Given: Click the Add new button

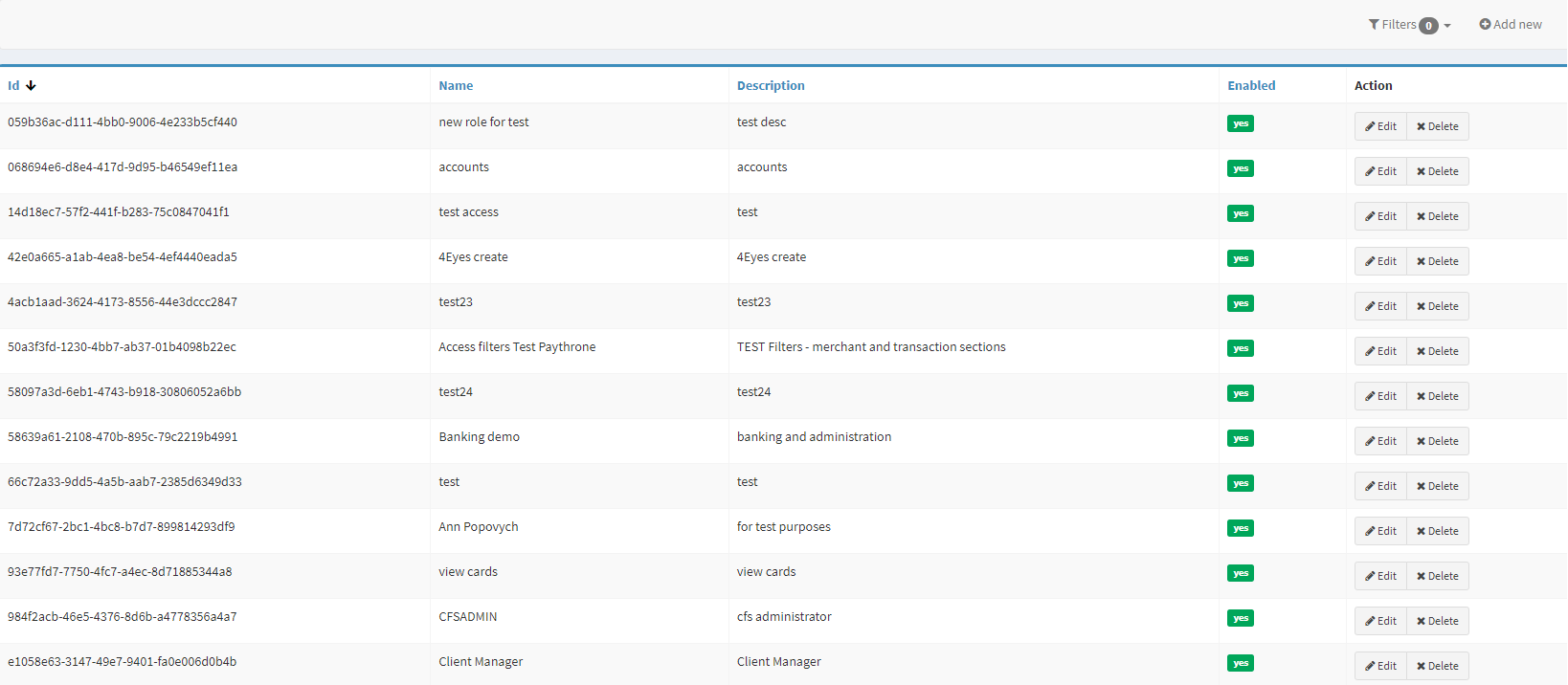Looking at the screenshot, I should (1511, 25).
